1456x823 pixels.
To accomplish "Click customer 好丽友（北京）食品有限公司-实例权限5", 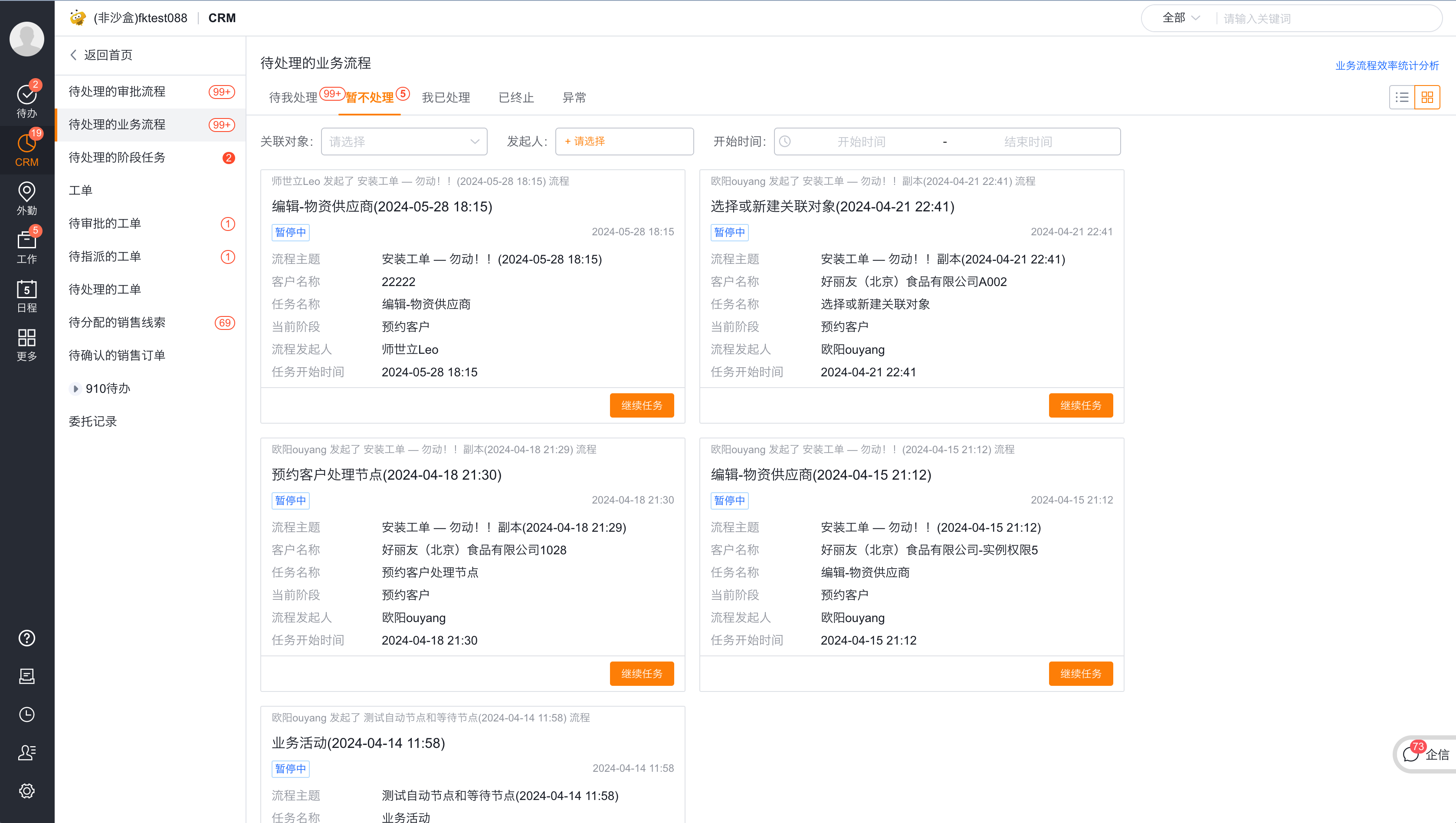I will click(929, 550).
